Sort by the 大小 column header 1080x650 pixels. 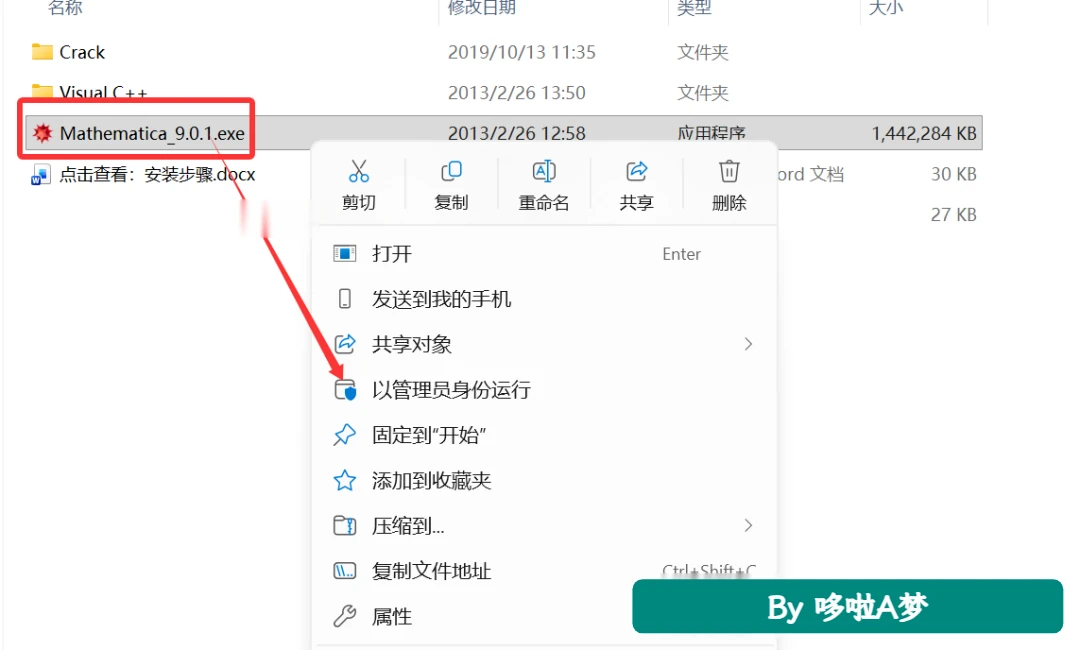(x=886, y=8)
